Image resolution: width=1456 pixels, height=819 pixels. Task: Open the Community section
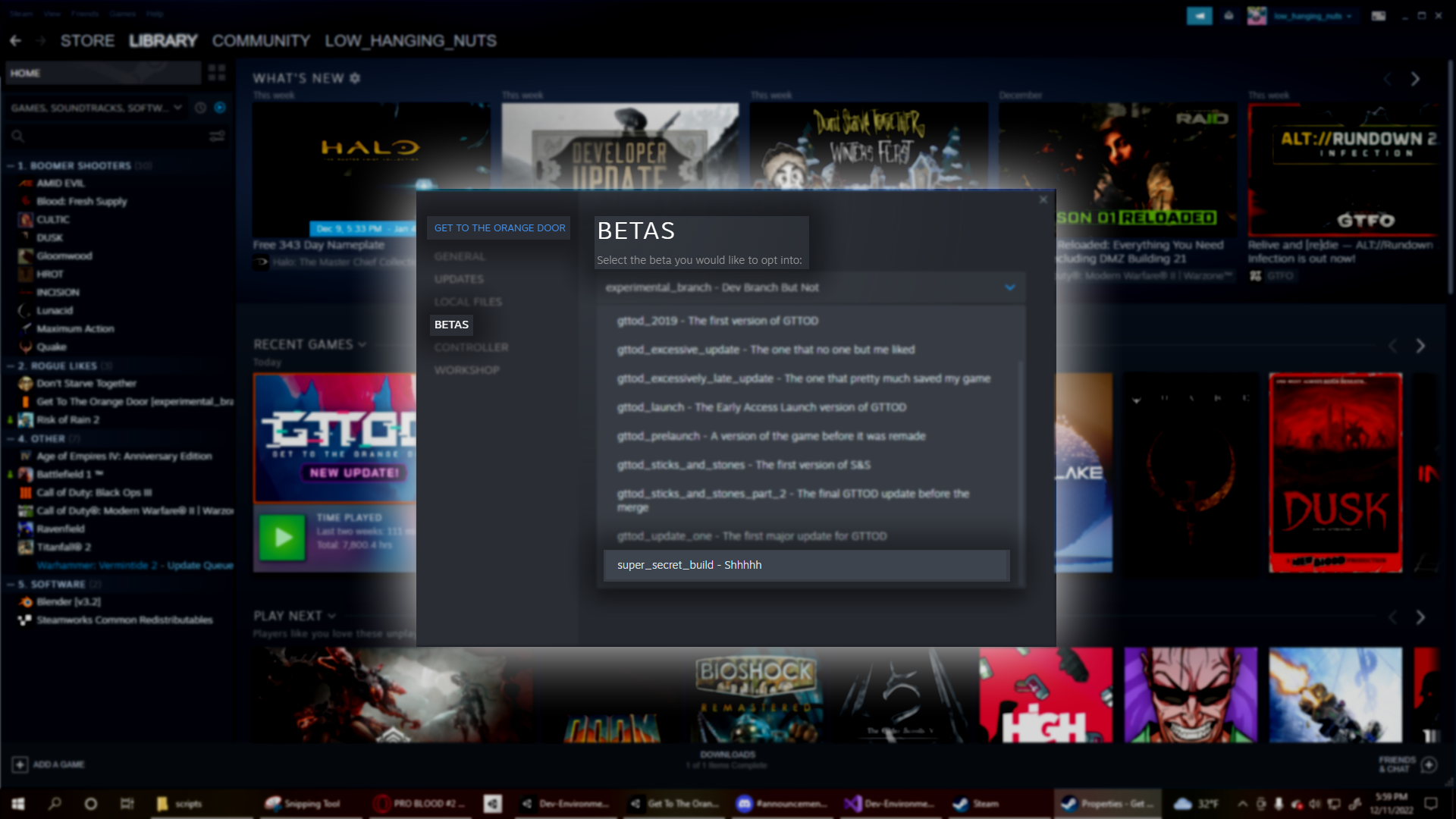(261, 41)
